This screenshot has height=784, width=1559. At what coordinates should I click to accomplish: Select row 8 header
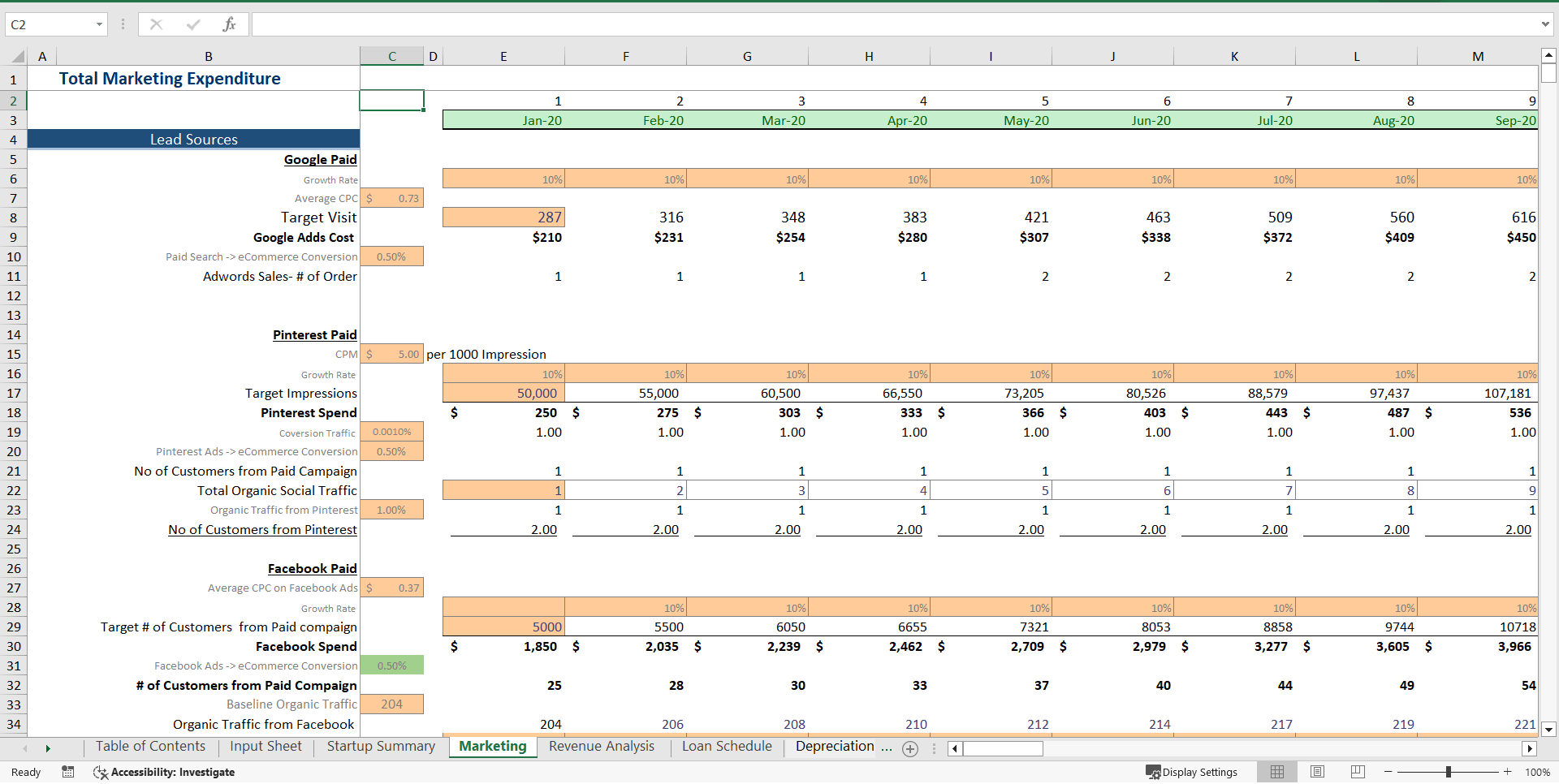click(14, 218)
